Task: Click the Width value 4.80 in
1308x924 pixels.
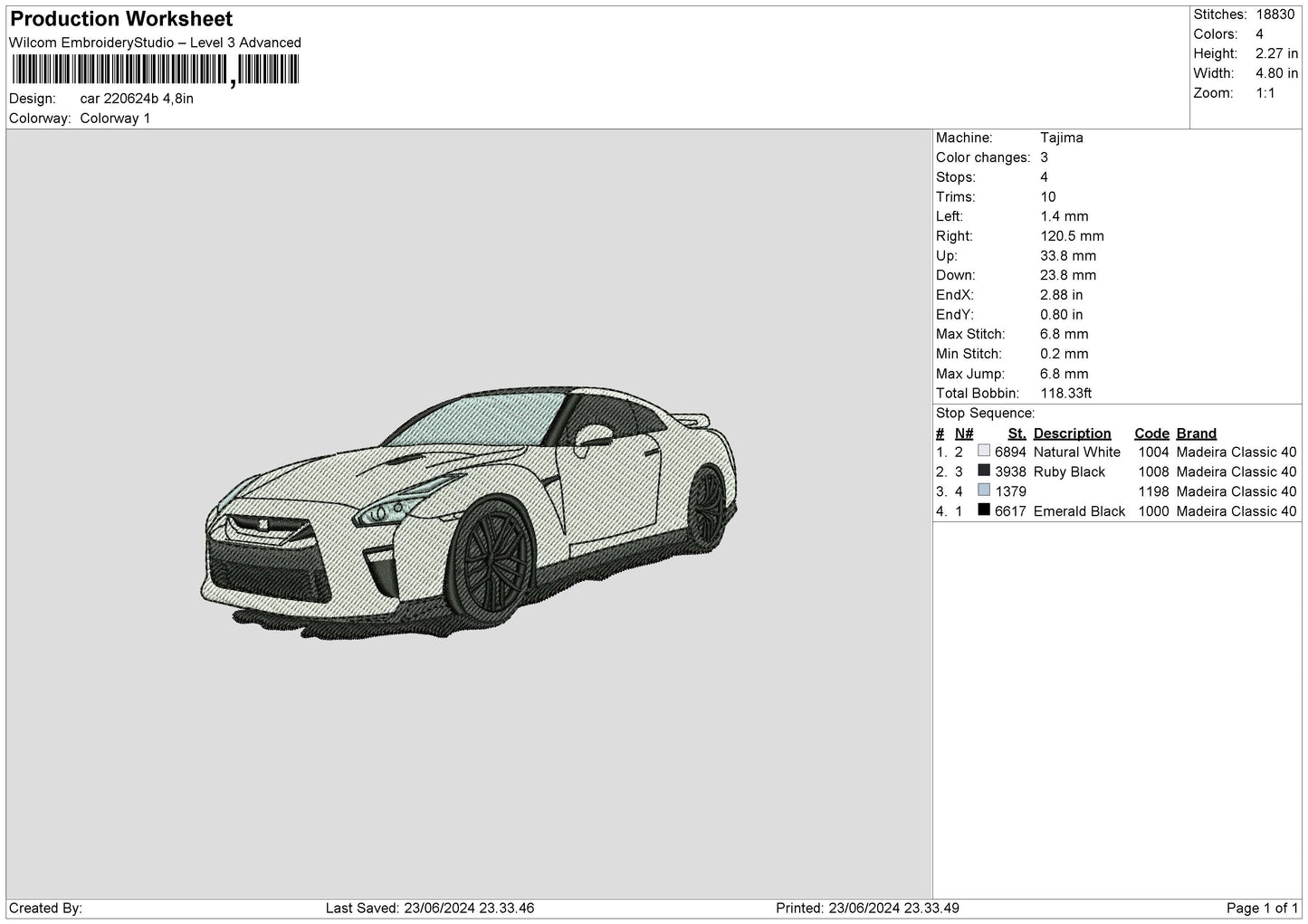Action: point(1276,73)
